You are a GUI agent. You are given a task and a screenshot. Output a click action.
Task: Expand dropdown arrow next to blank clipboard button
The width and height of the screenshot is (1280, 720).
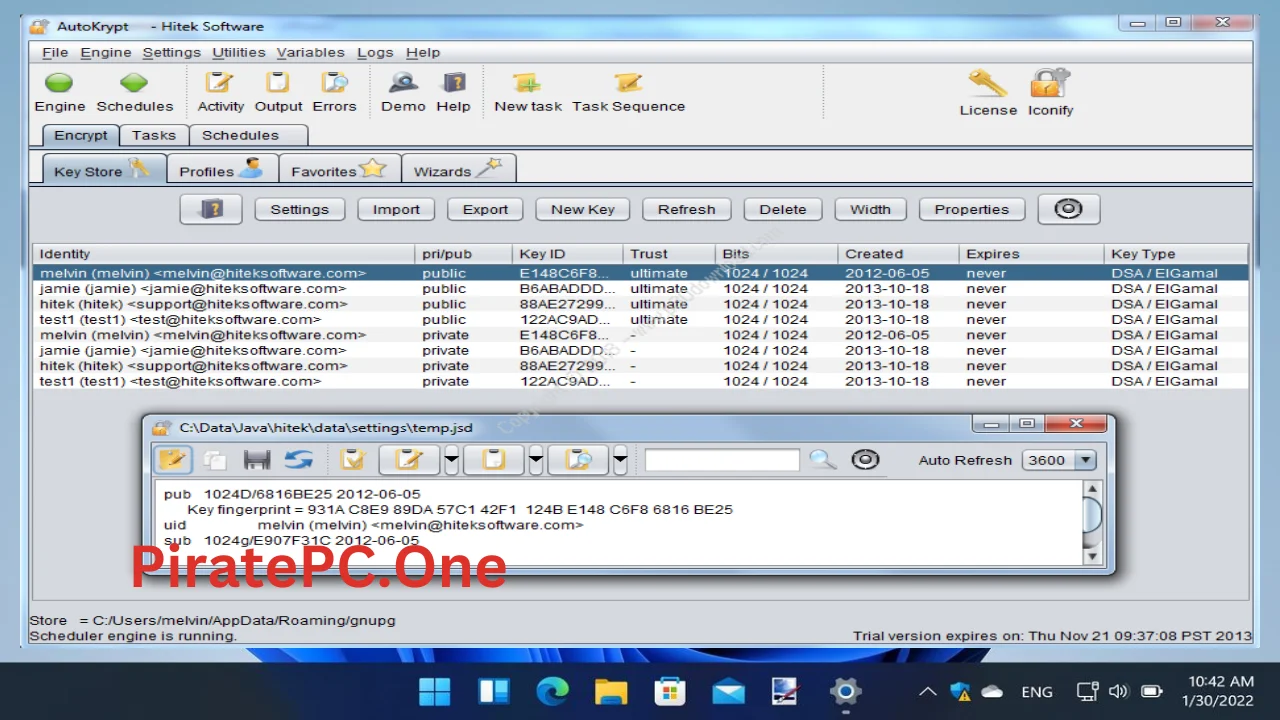pos(536,460)
